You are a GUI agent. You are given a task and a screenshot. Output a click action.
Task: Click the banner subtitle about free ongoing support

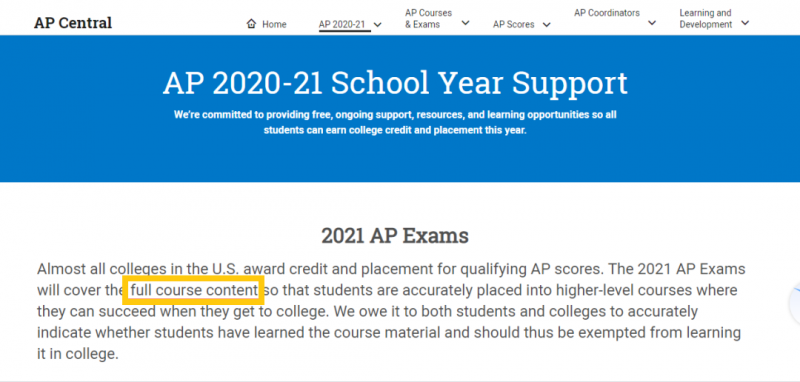395,122
